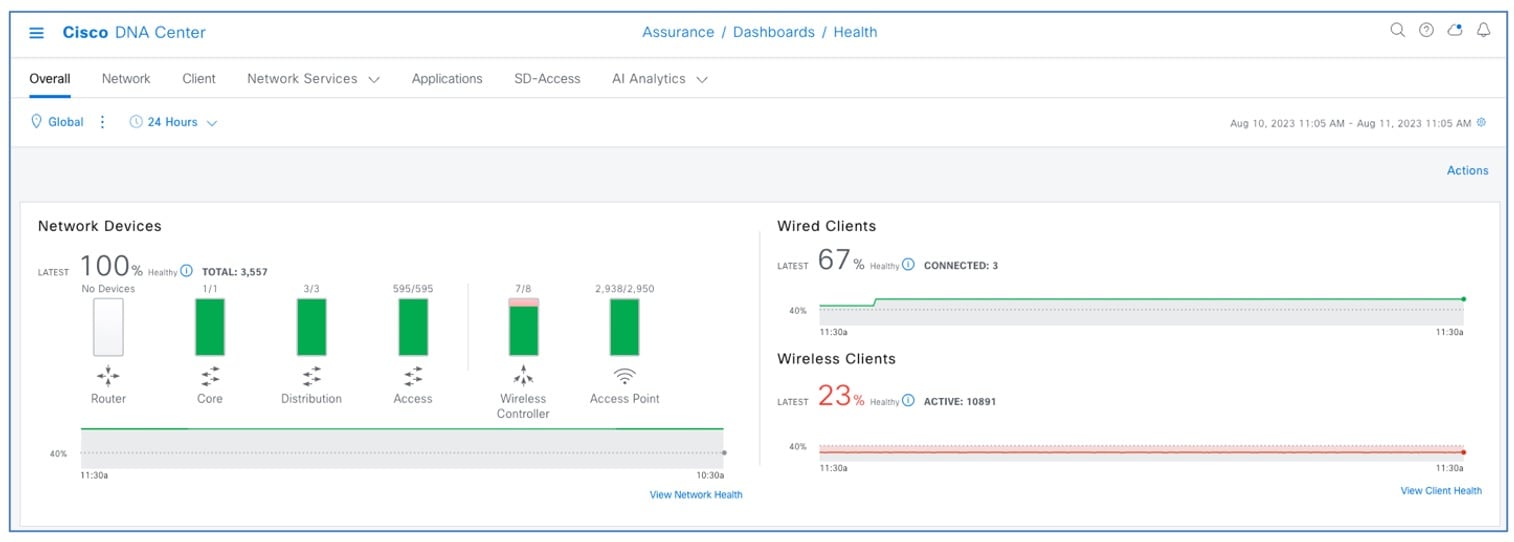Click the clock icon next to 24 Hours
The image size is (1514, 542).
(136, 122)
